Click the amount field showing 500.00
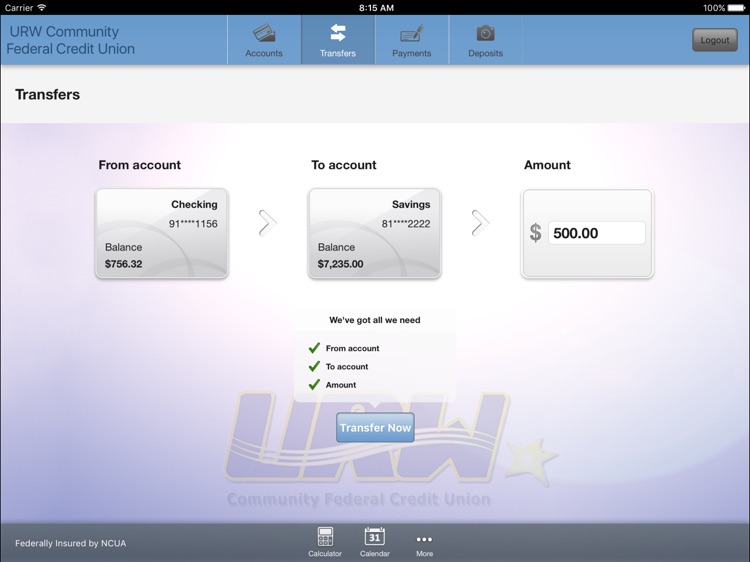 596,233
